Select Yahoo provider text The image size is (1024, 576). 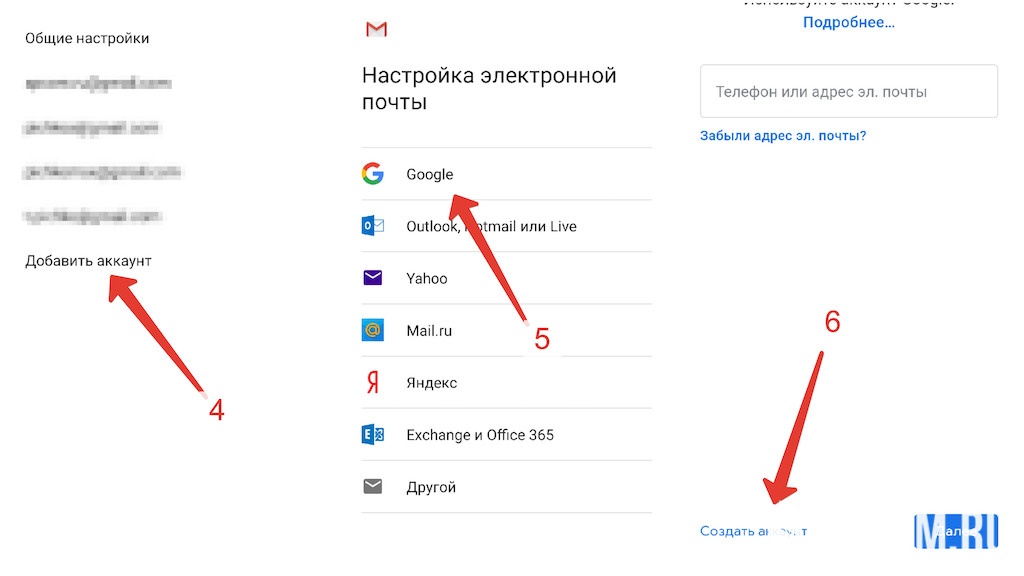pyautogui.click(x=426, y=279)
